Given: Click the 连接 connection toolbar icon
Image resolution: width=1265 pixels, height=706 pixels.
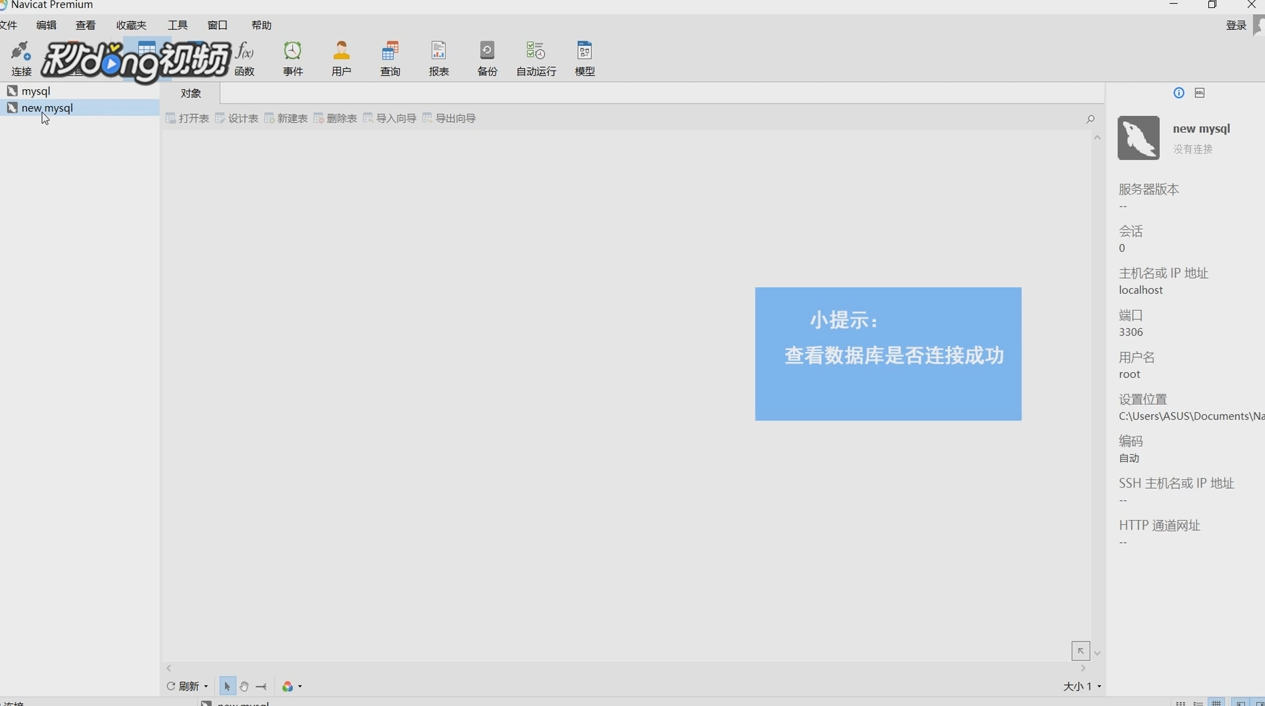Looking at the screenshot, I should (21, 58).
